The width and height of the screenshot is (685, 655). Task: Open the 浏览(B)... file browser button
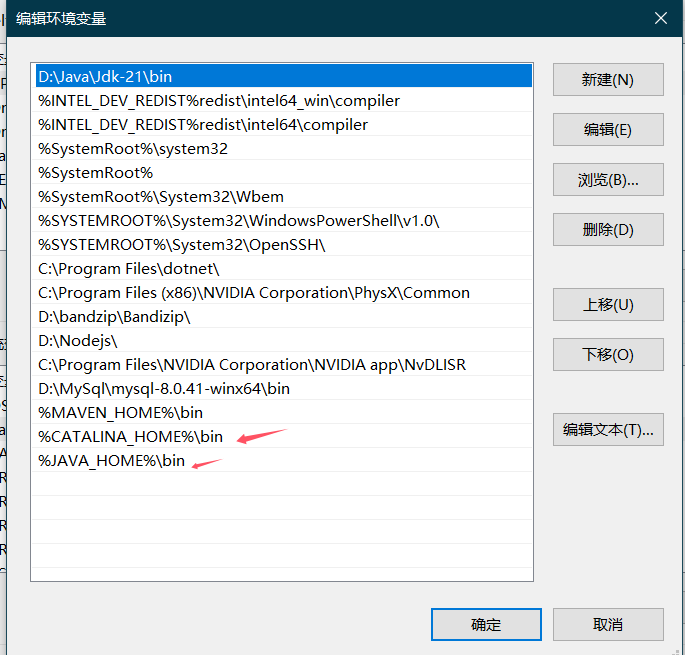coord(608,180)
